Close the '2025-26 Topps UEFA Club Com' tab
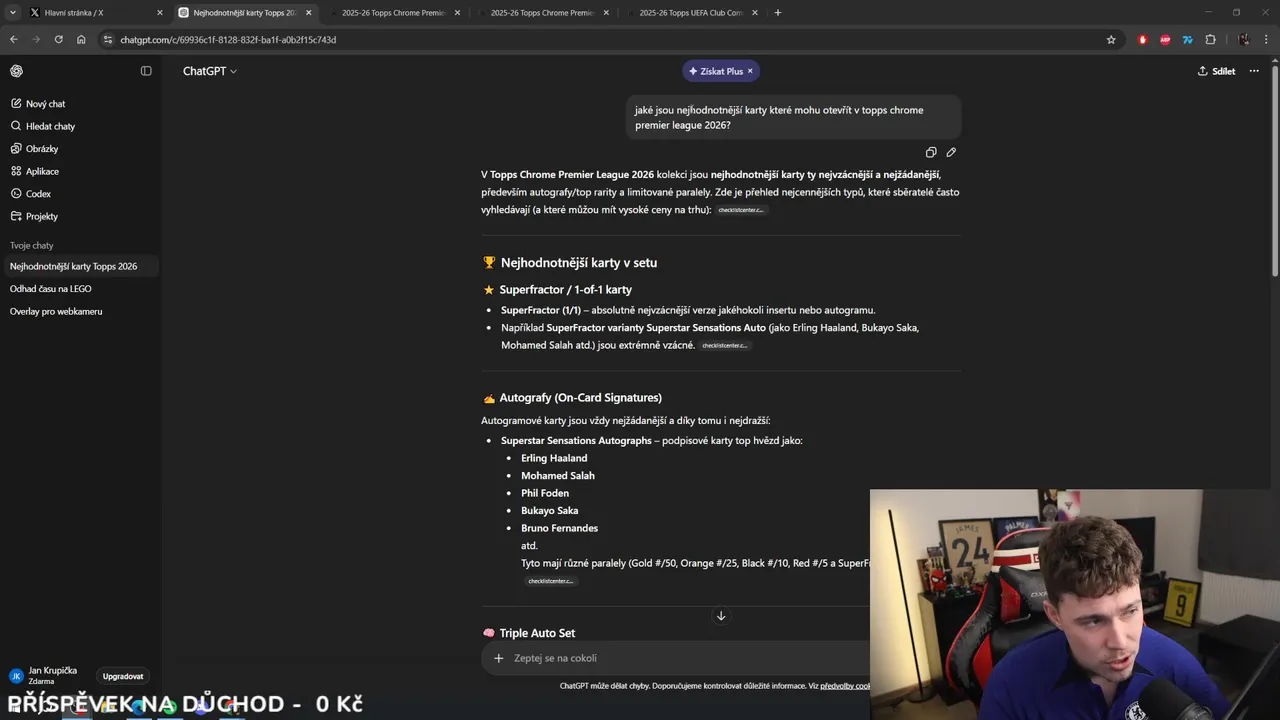Screen dimensions: 1280x720 coord(755,13)
